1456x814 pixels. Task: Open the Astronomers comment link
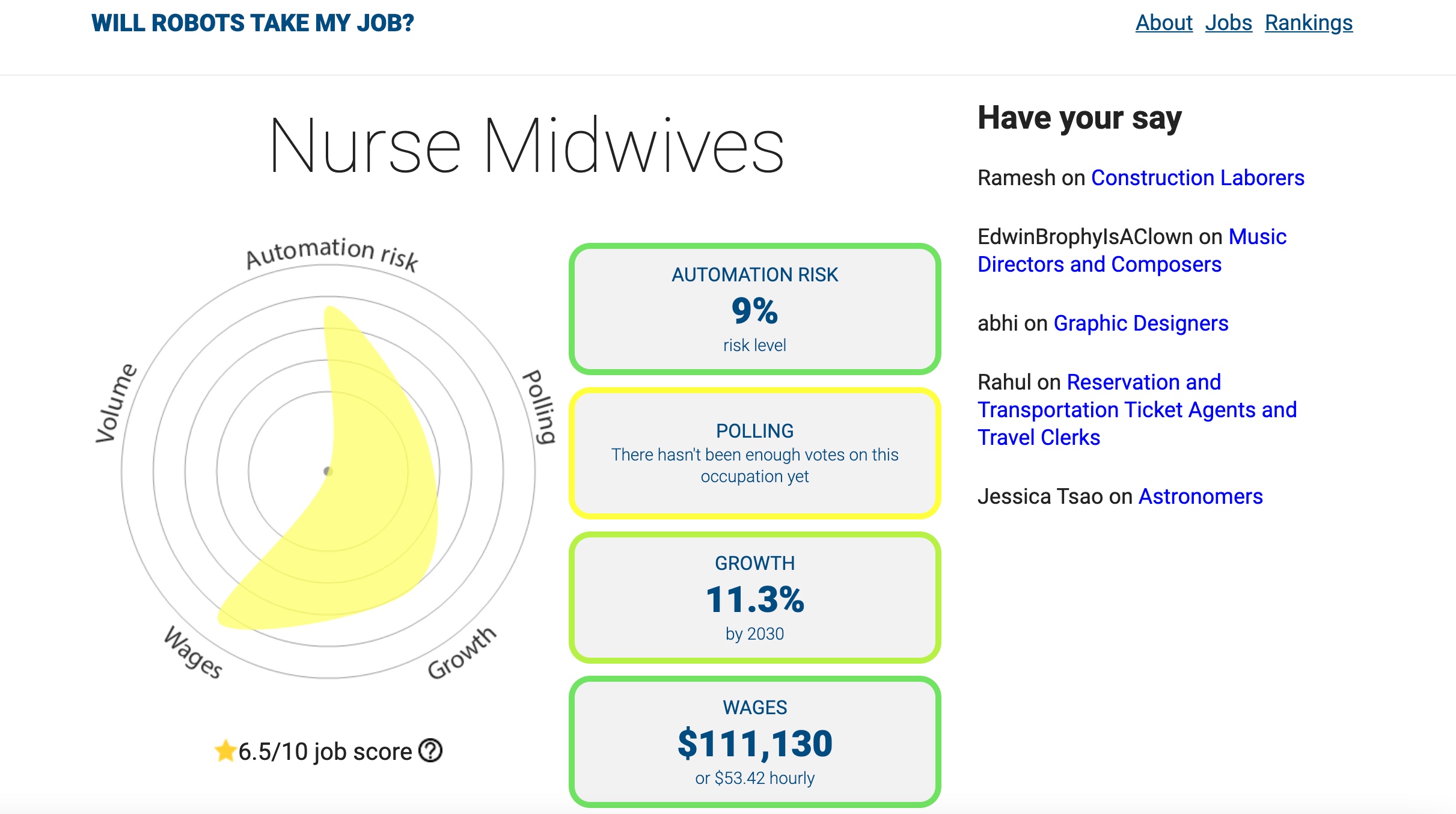coord(1200,497)
